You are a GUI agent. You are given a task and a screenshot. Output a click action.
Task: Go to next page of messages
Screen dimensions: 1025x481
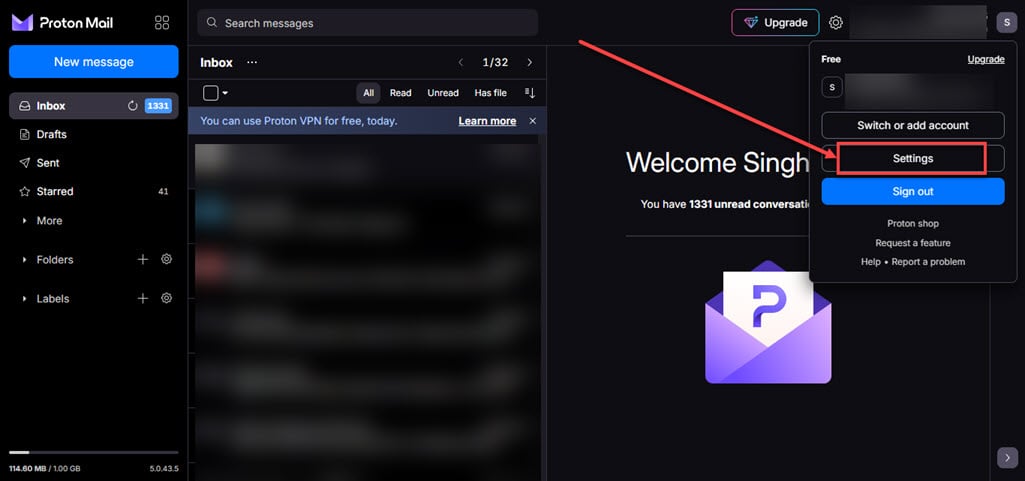tap(529, 63)
